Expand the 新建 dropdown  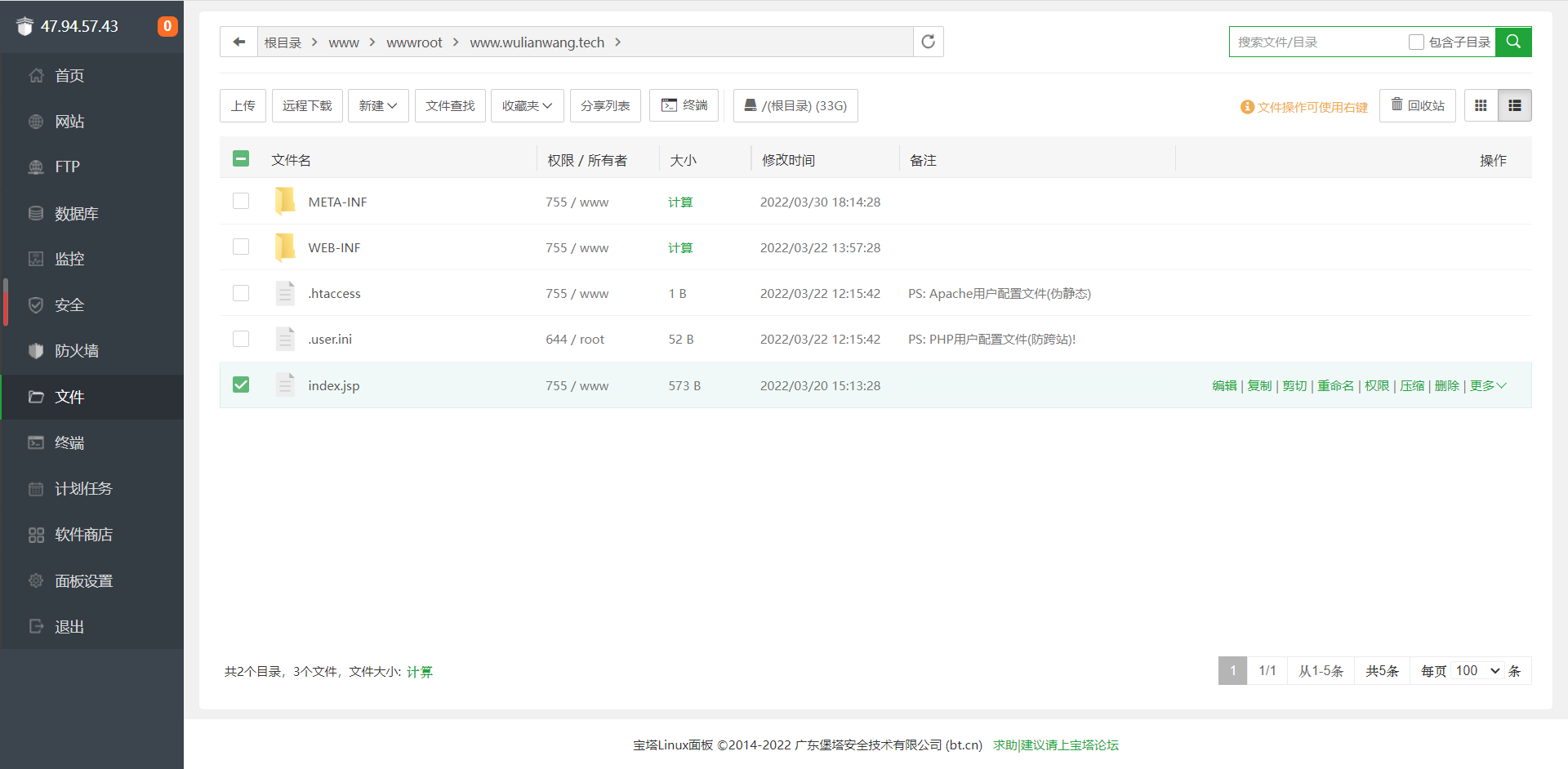378,105
